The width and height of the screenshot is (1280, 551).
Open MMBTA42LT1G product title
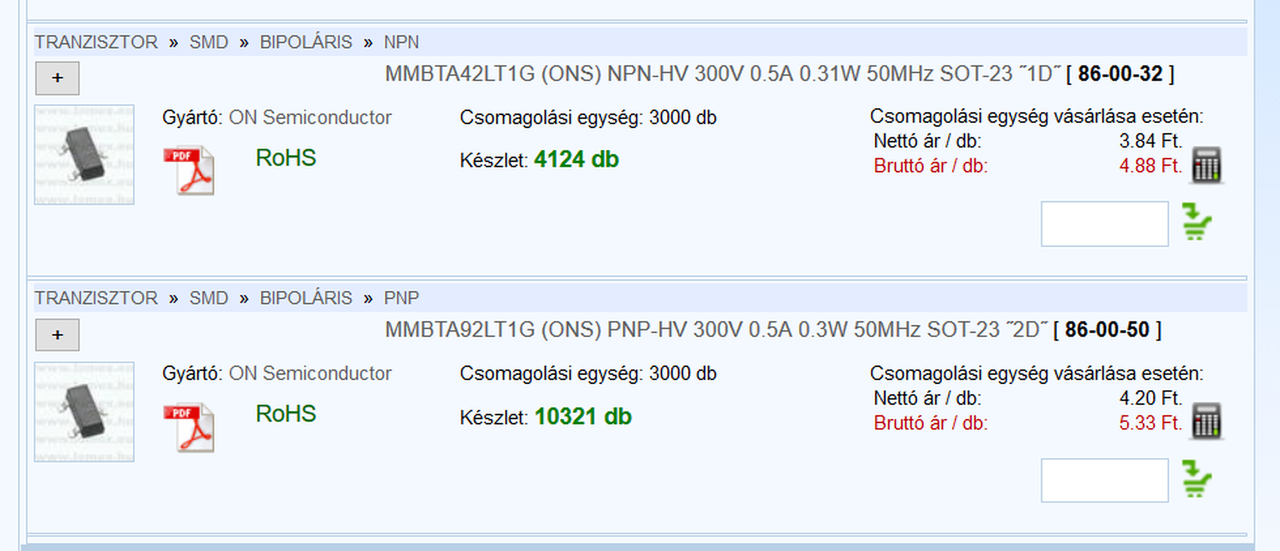pos(722,74)
